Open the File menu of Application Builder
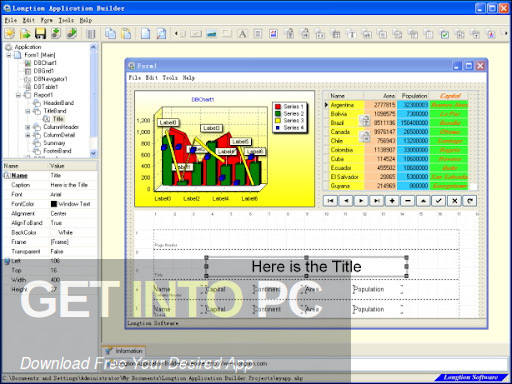Viewport: 512px width, 384px height. point(10,20)
